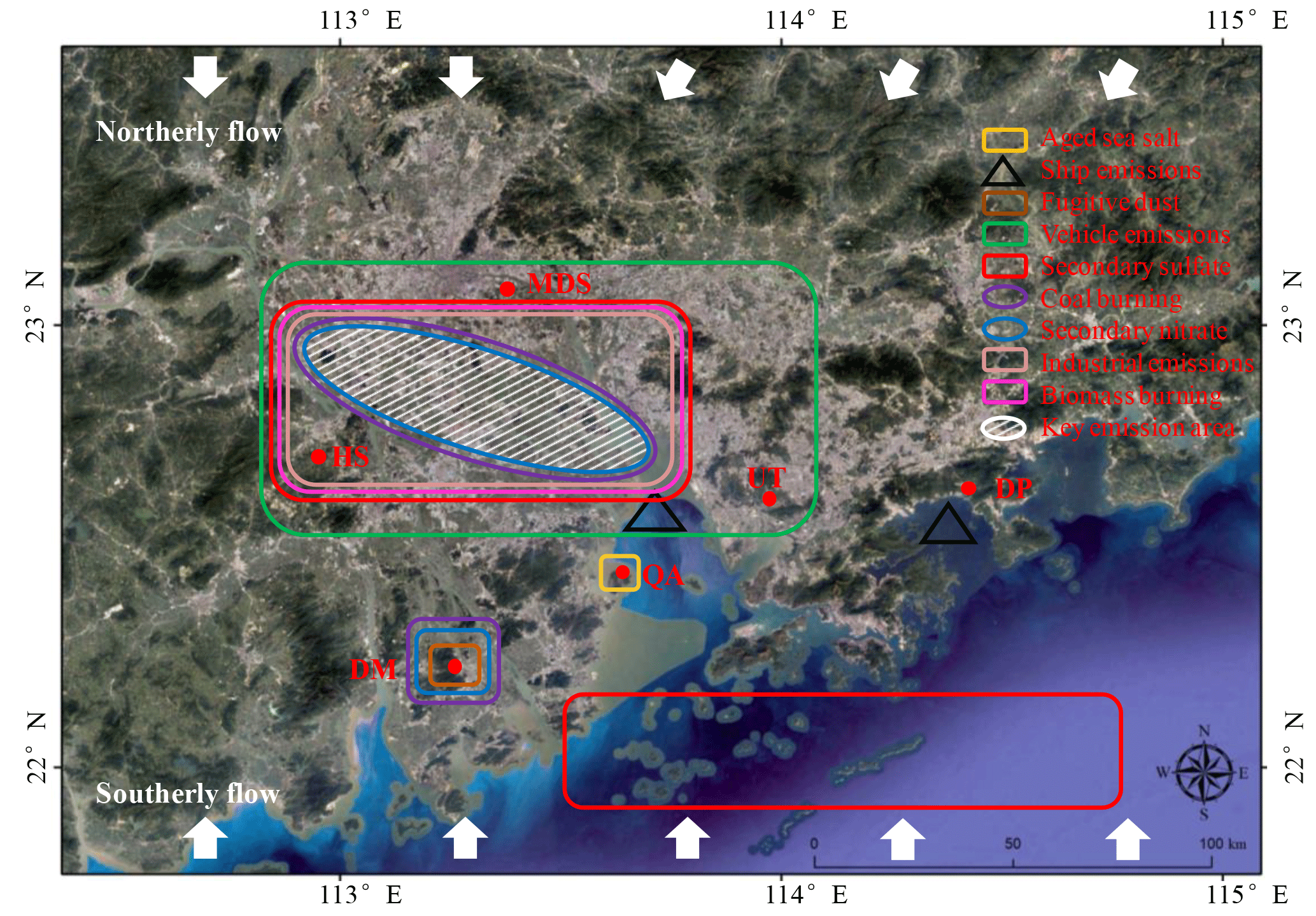Viewport: 1316px width, 916px height.
Task: Click the compass rose icon
Action: pos(1203,773)
